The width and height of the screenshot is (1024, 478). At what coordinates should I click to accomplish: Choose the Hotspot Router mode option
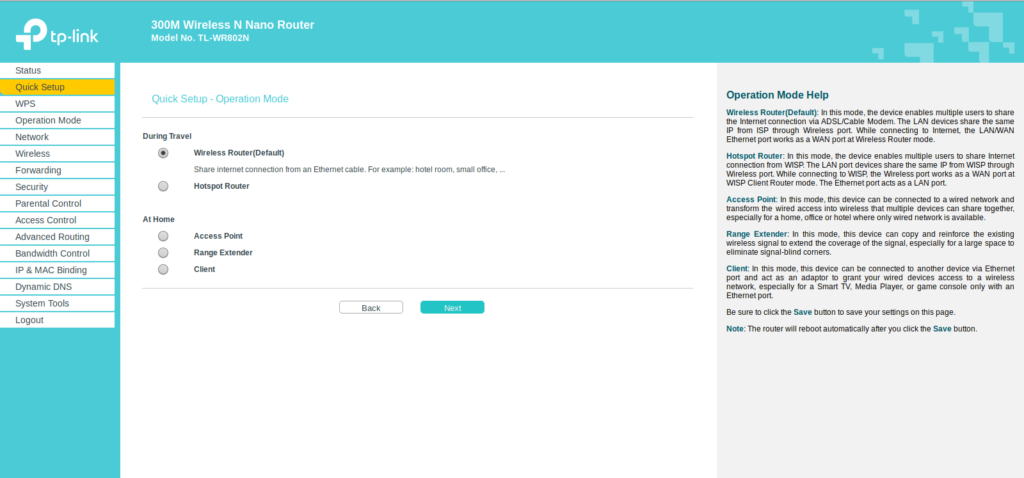point(163,186)
